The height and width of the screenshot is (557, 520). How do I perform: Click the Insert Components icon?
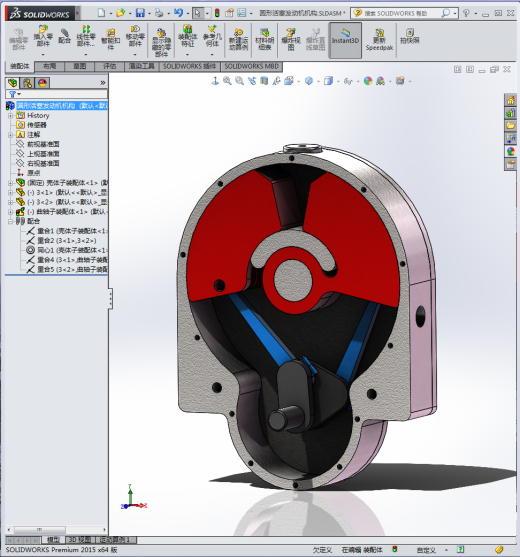[43, 36]
